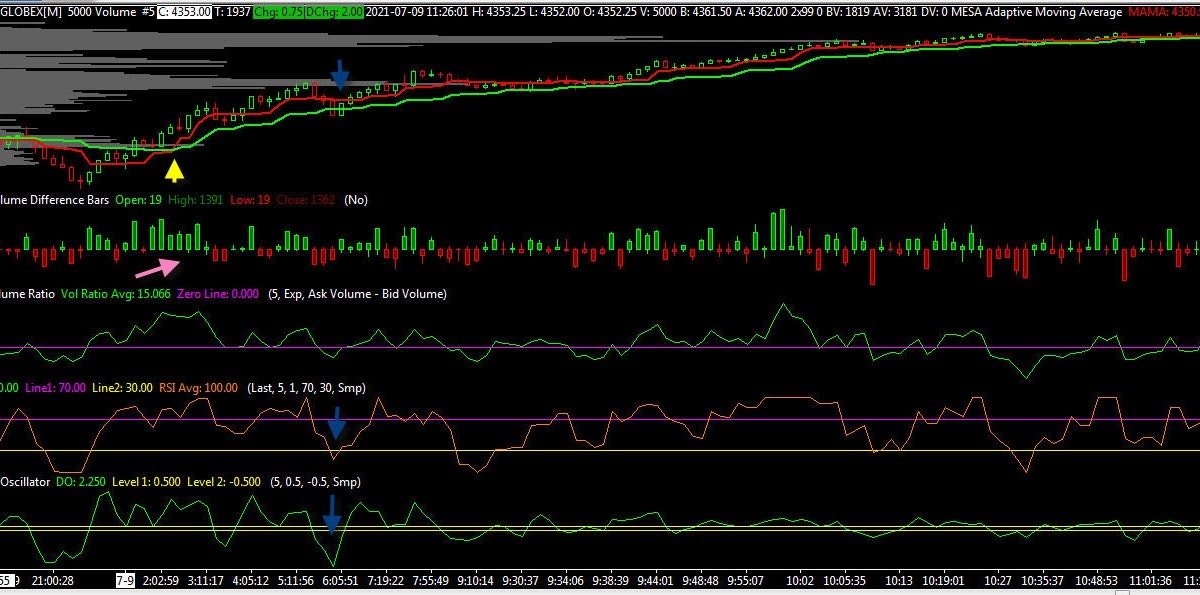This screenshot has width=1200, height=595.
Task: Click the yellow Line2: 30.00 RSI label
Action: (123, 387)
